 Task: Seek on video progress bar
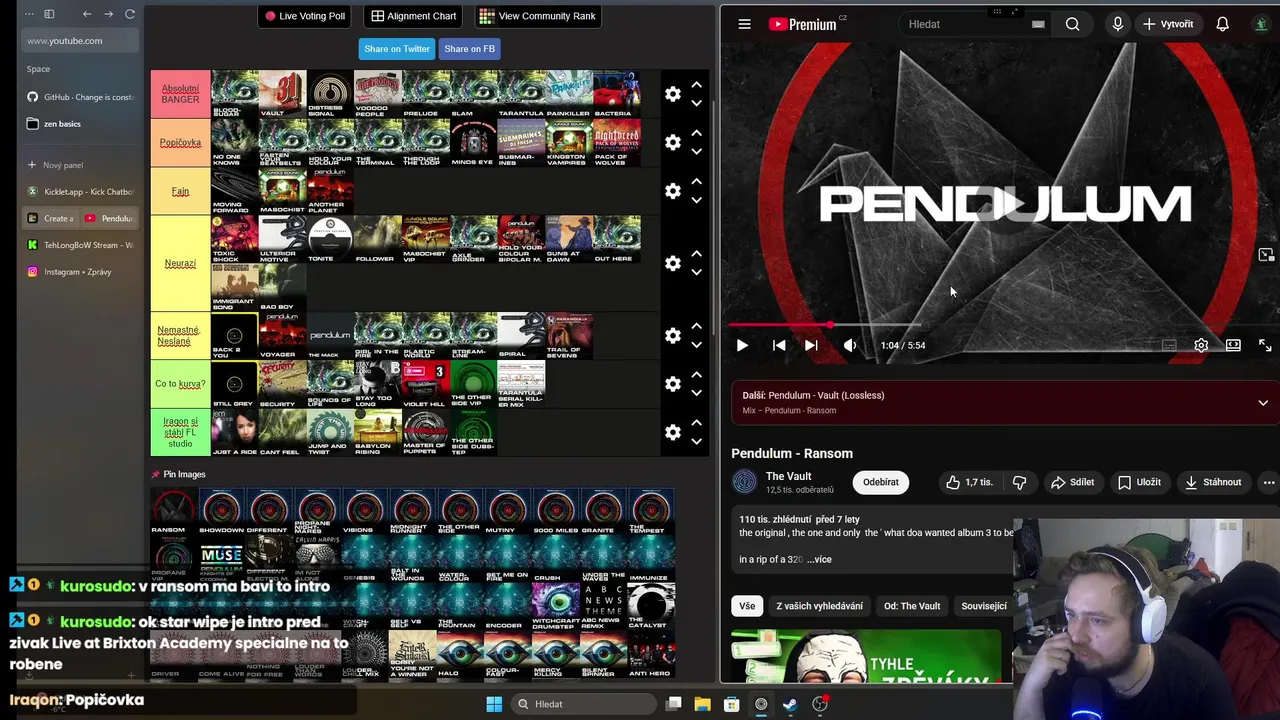1000,325
